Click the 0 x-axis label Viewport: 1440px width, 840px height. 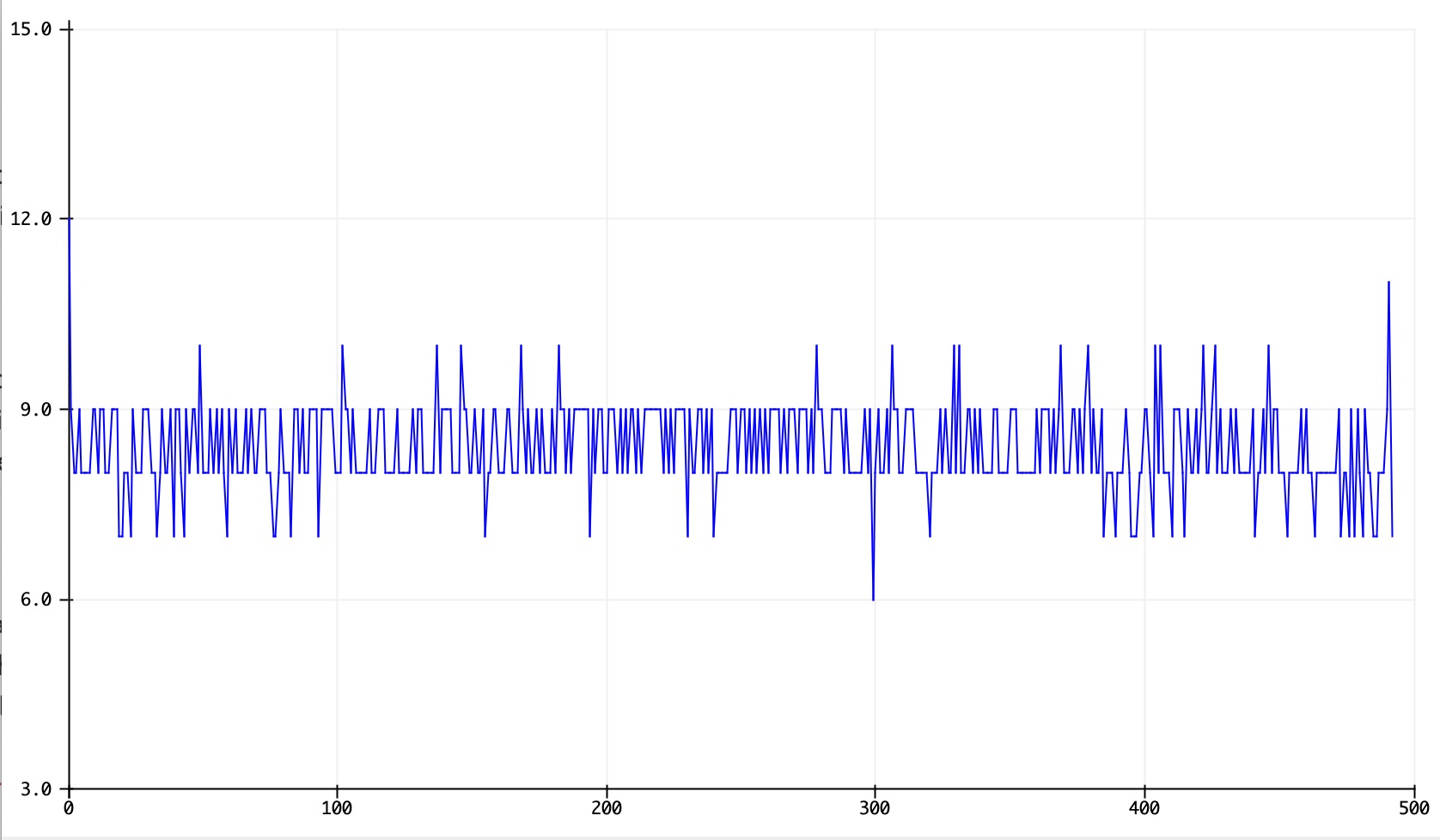69,808
